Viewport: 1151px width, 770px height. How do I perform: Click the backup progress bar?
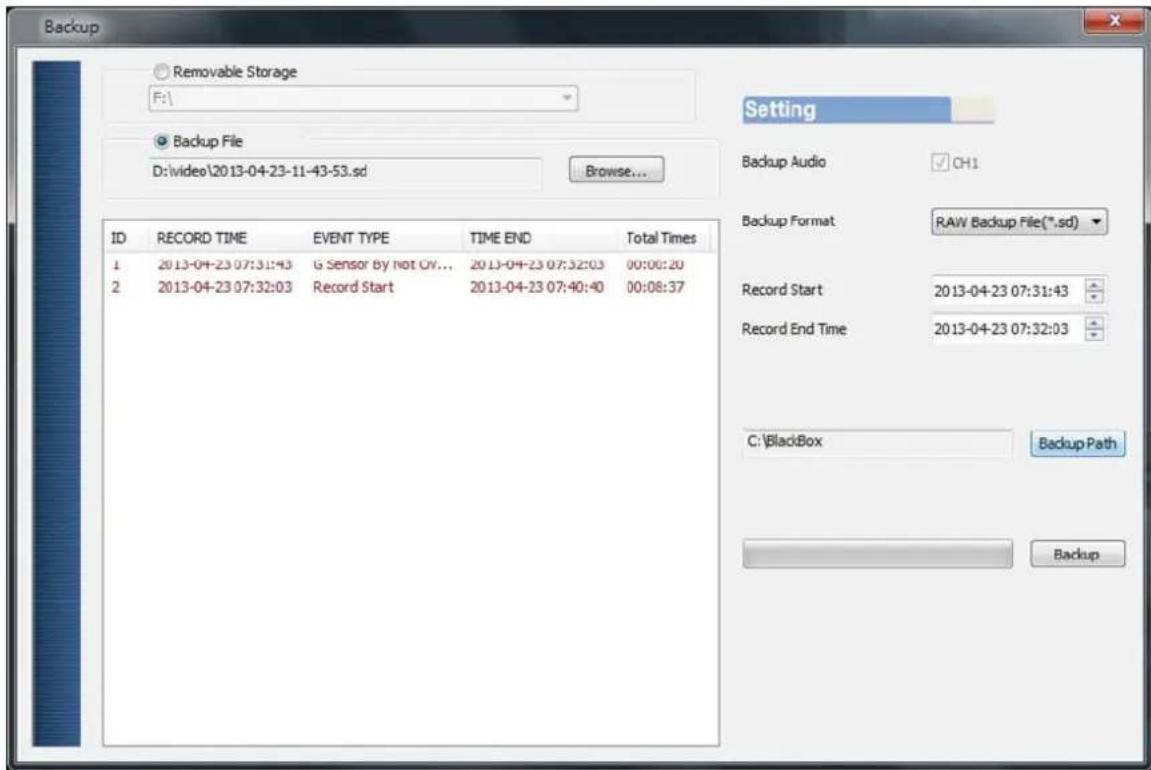click(x=877, y=554)
